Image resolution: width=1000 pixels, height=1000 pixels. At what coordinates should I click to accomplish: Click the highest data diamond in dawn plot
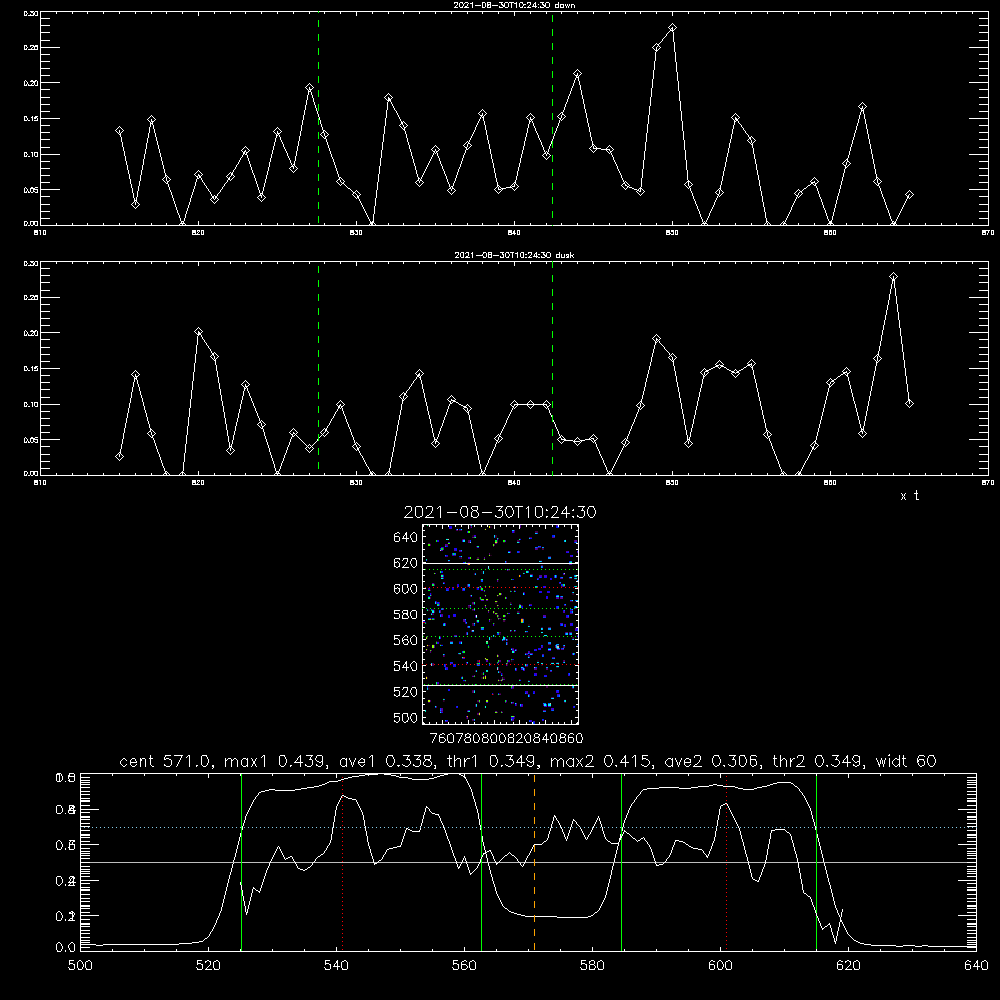[x=672, y=27]
